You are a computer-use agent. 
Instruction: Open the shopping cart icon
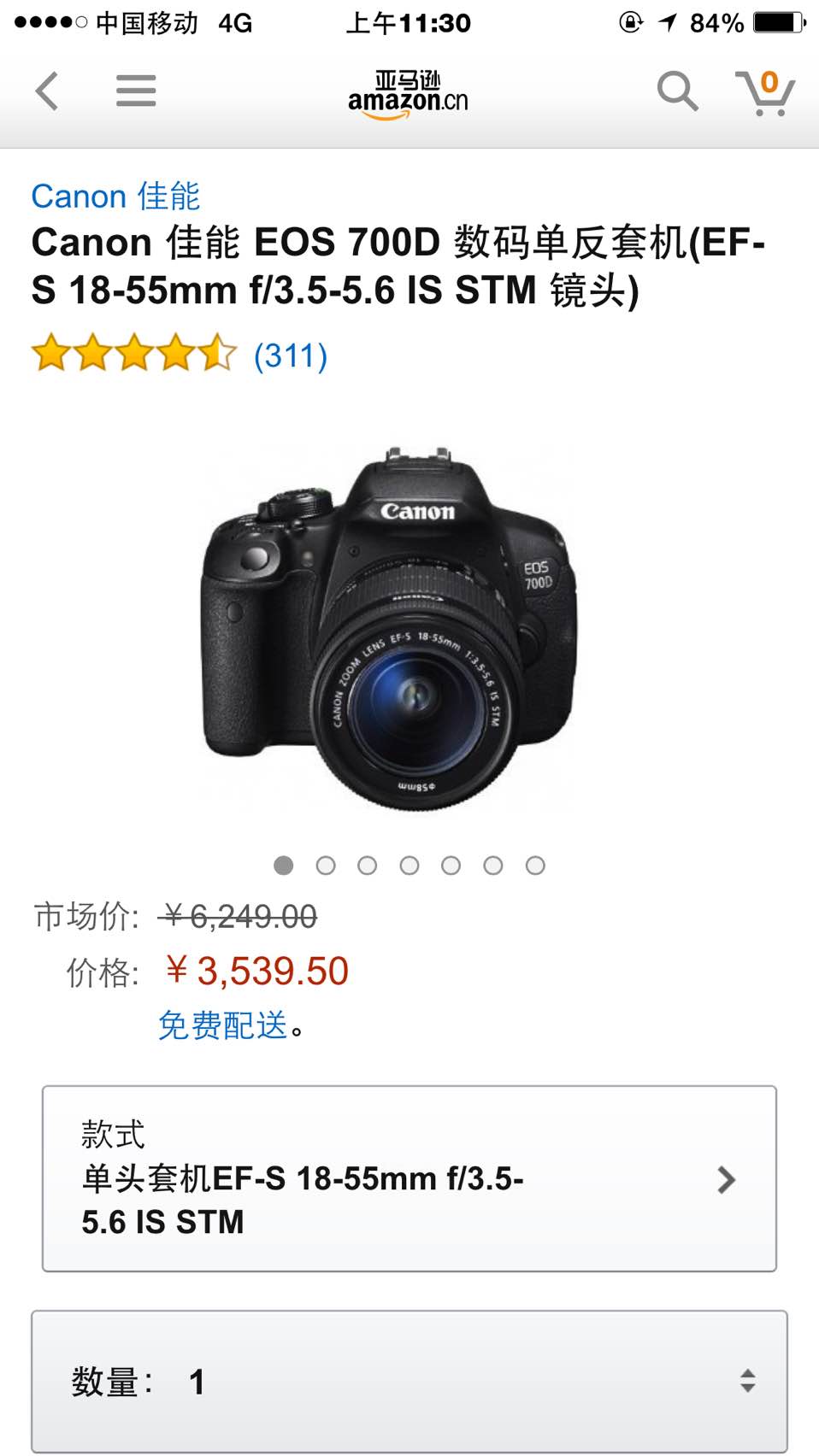[765, 92]
